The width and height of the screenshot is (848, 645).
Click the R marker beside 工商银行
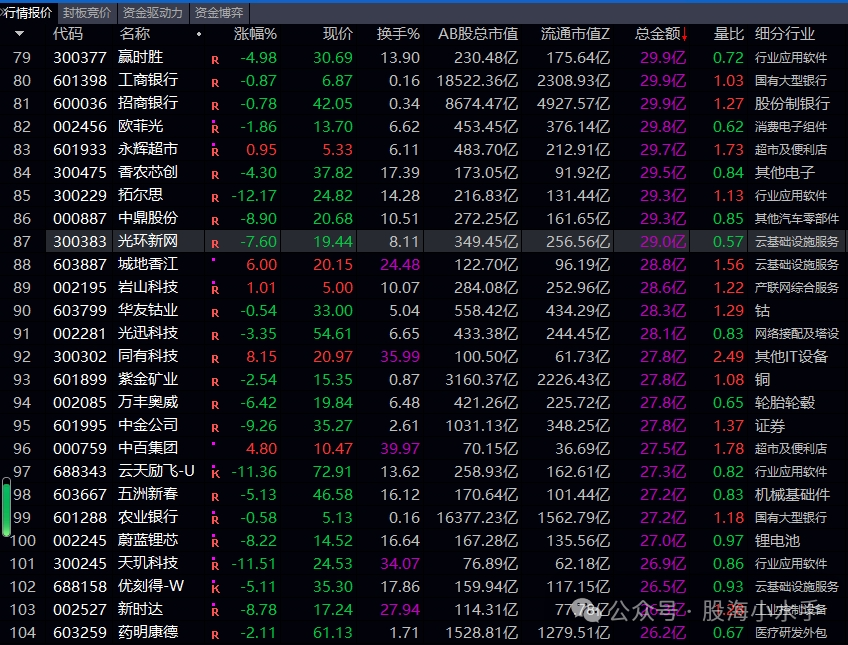pos(215,83)
